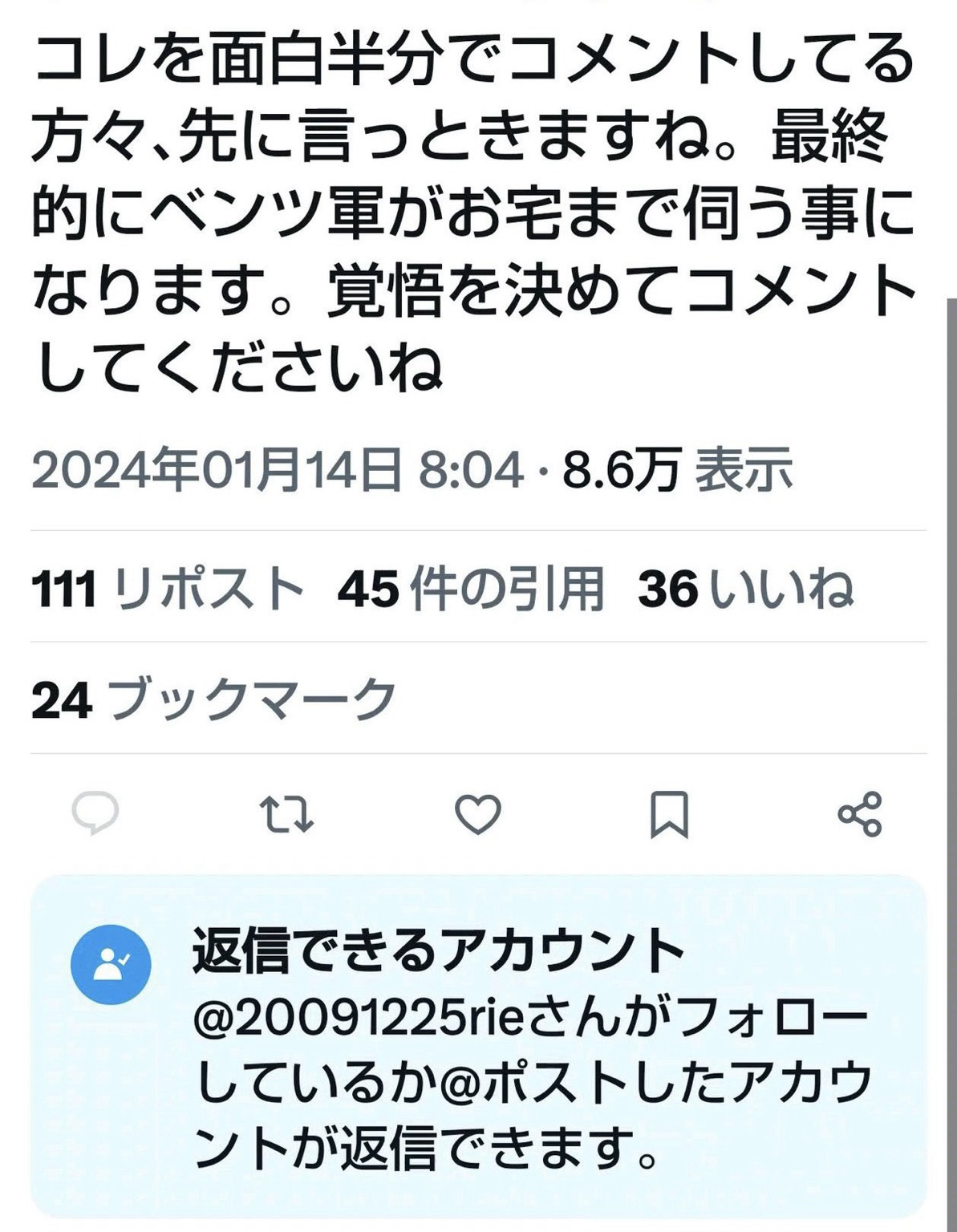Tap the 2024年01月14日 8:04 timestamp
957x1232 pixels.
278,469
